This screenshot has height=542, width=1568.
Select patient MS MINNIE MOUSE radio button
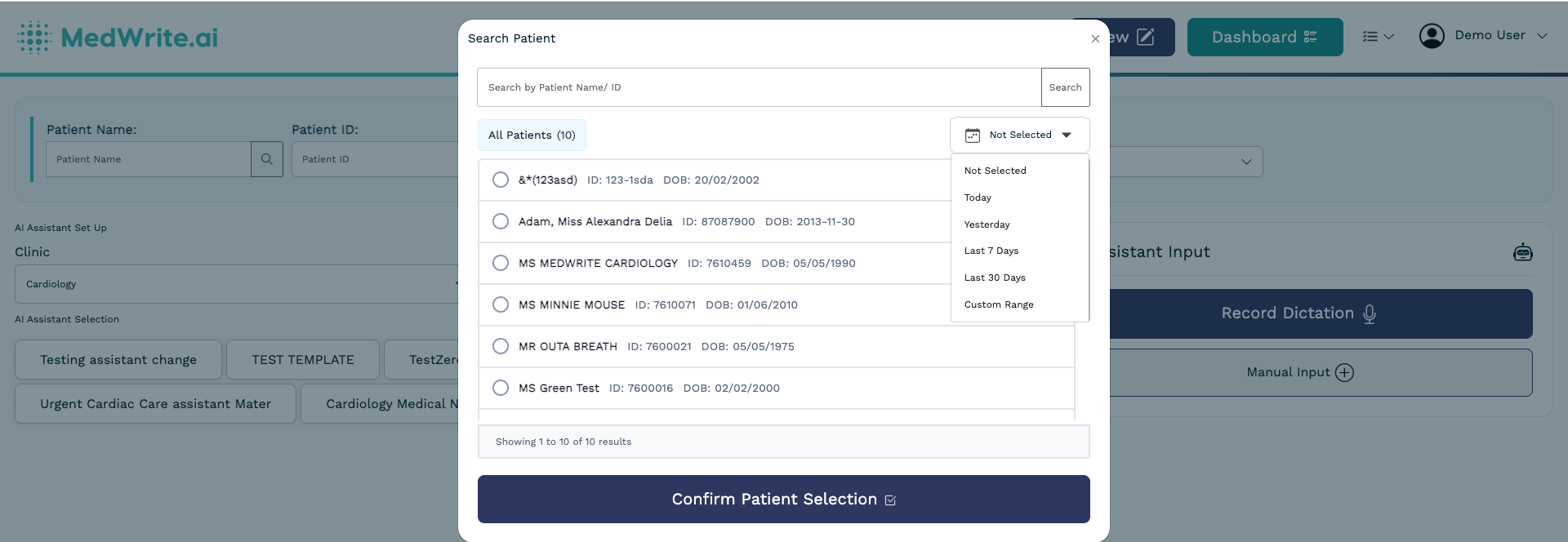(501, 304)
